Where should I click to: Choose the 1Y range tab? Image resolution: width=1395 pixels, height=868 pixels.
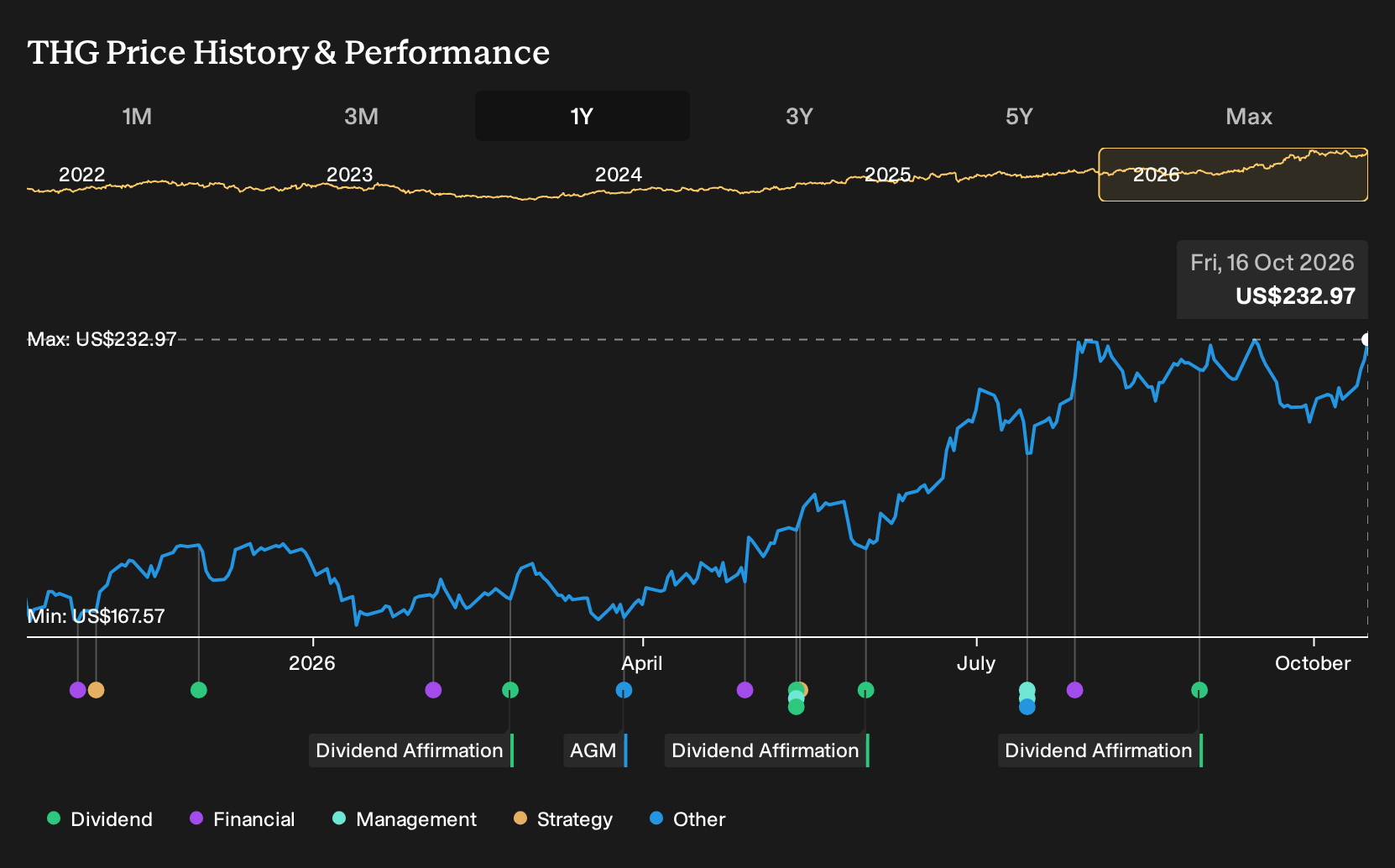tap(582, 116)
